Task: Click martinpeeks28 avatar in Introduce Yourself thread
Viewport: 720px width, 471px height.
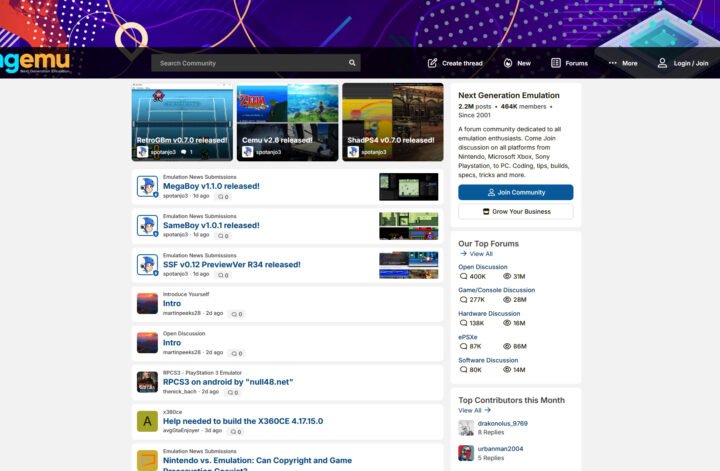Action: tap(147, 303)
